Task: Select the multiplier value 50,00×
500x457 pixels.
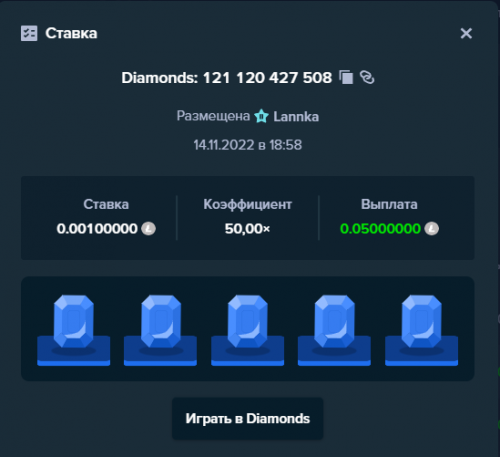Action: [247, 229]
